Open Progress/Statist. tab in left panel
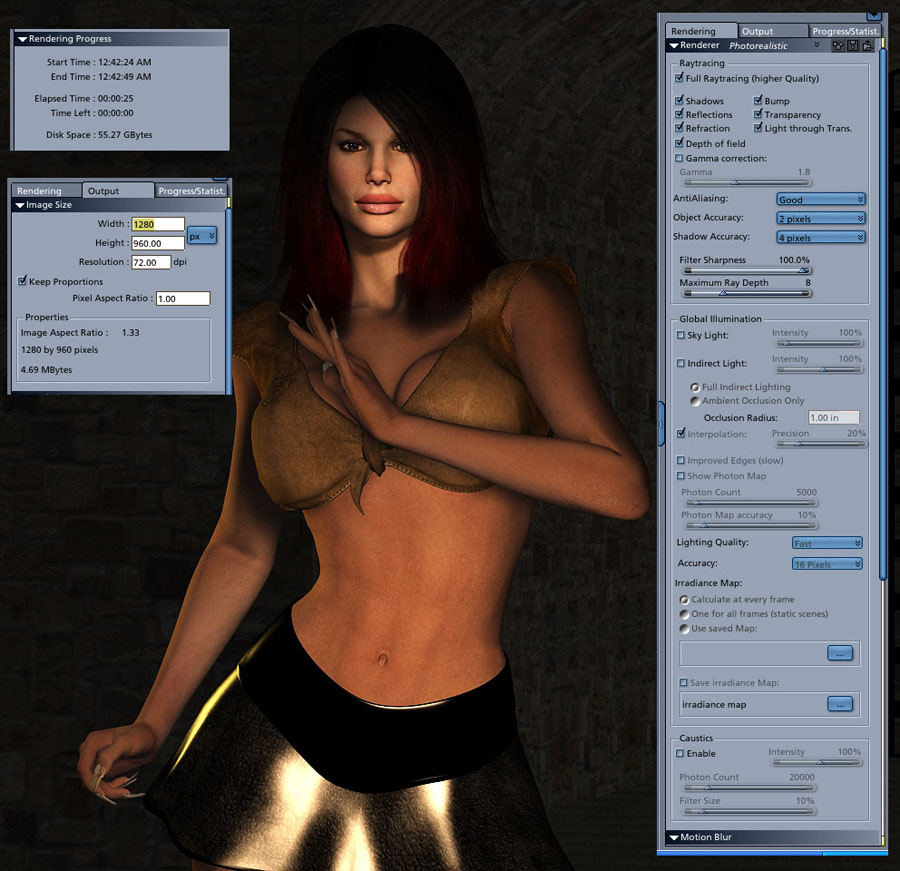 click(x=191, y=191)
